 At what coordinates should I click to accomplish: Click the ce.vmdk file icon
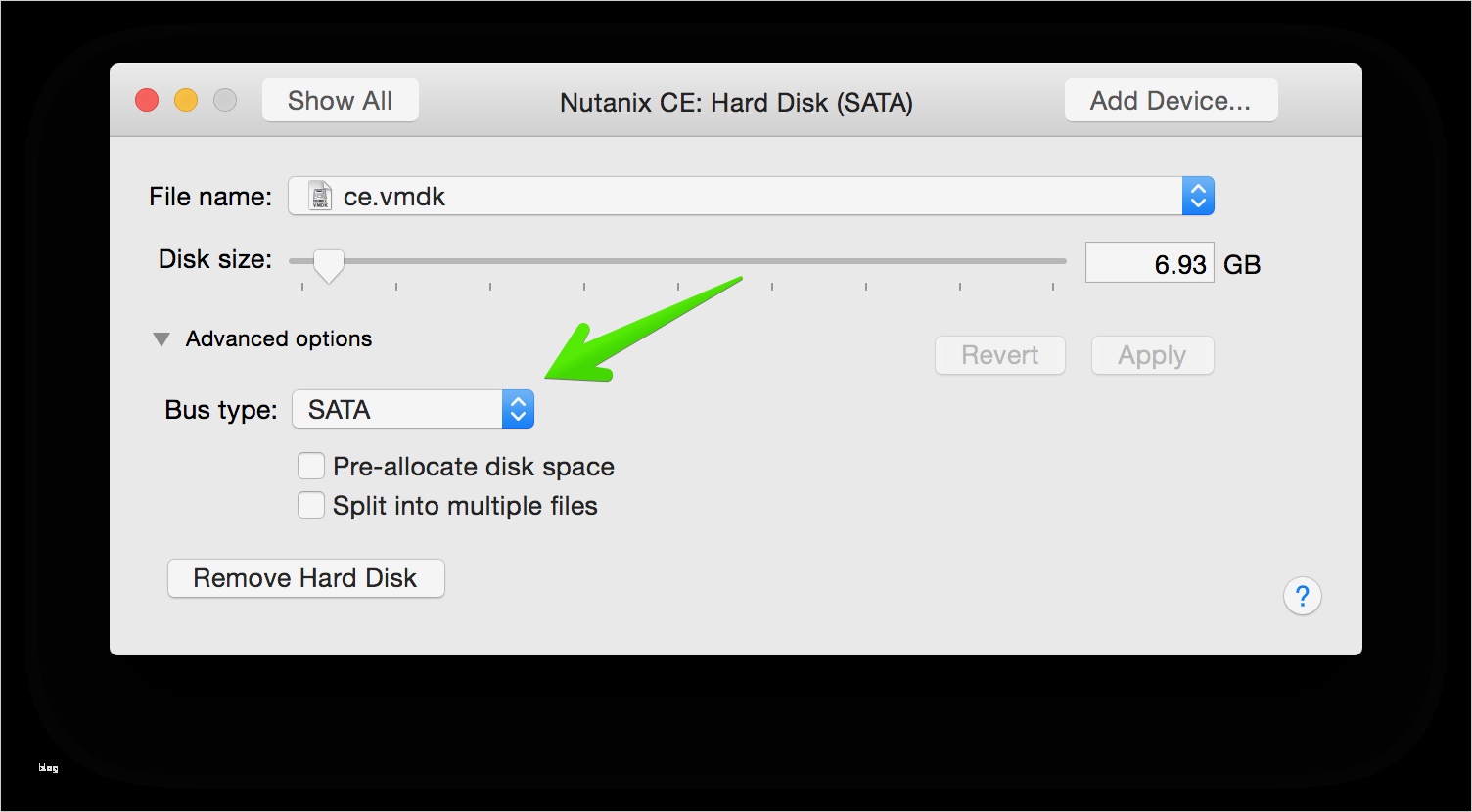[320, 196]
